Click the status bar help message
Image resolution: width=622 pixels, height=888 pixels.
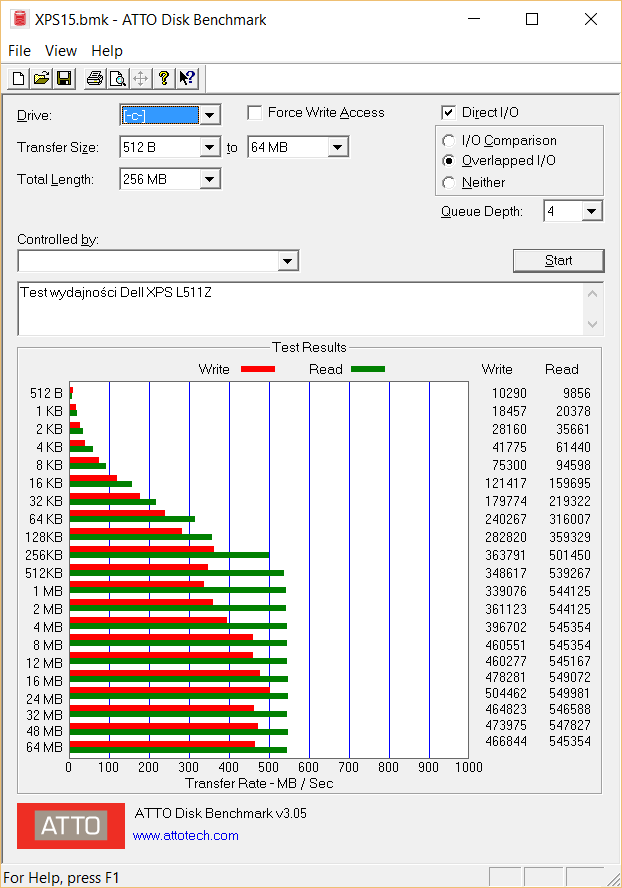(x=61, y=878)
